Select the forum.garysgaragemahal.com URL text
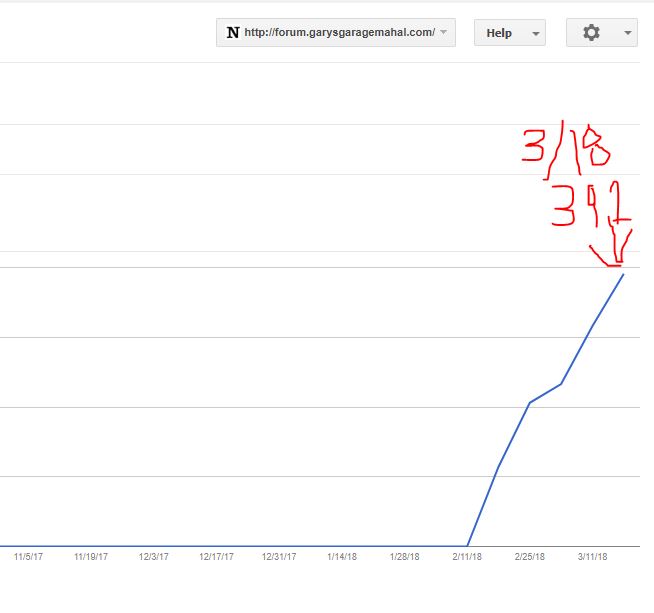This screenshot has height=613, width=654. 339,33
